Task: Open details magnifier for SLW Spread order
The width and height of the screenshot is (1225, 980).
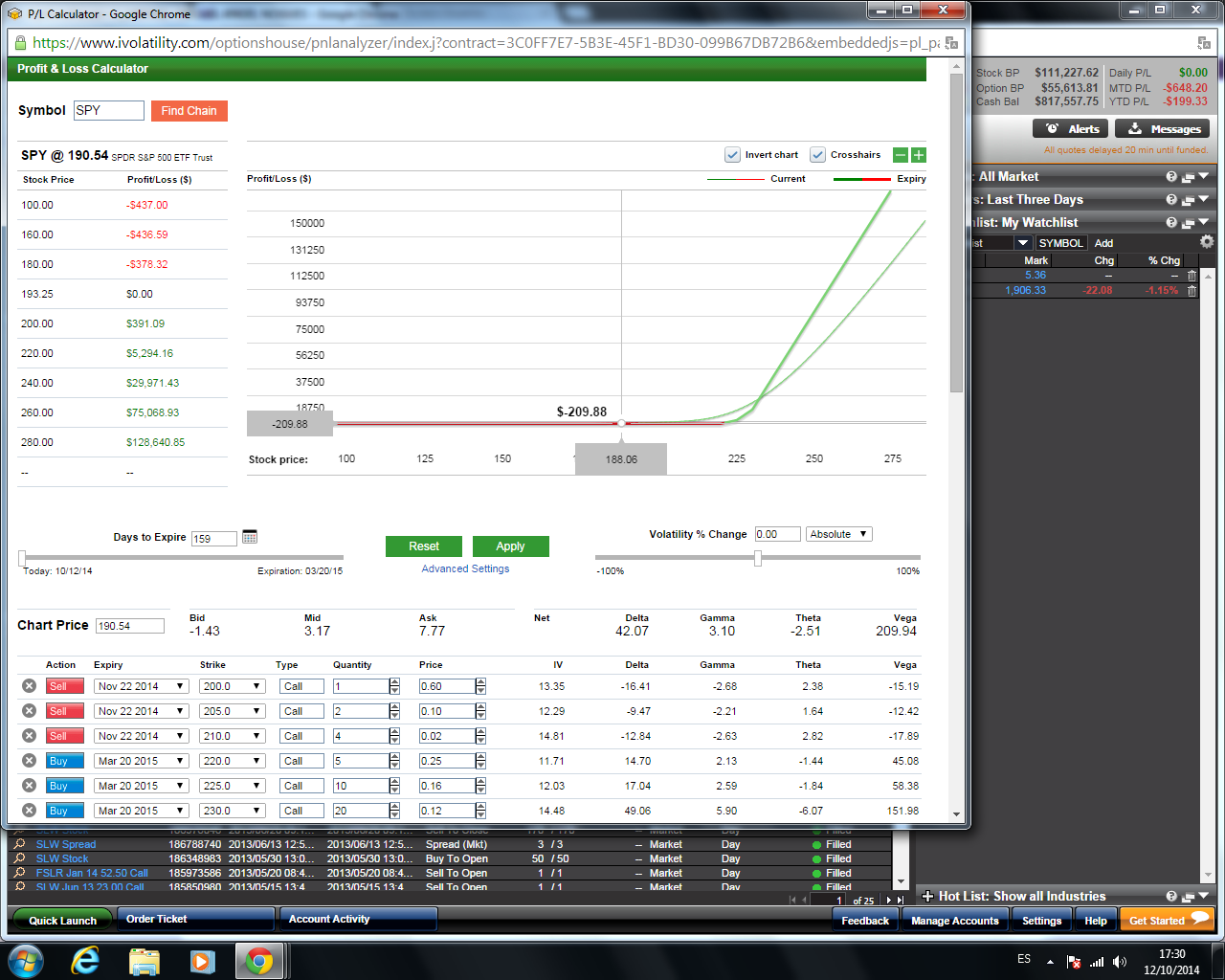Action: click(x=19, y=844)
